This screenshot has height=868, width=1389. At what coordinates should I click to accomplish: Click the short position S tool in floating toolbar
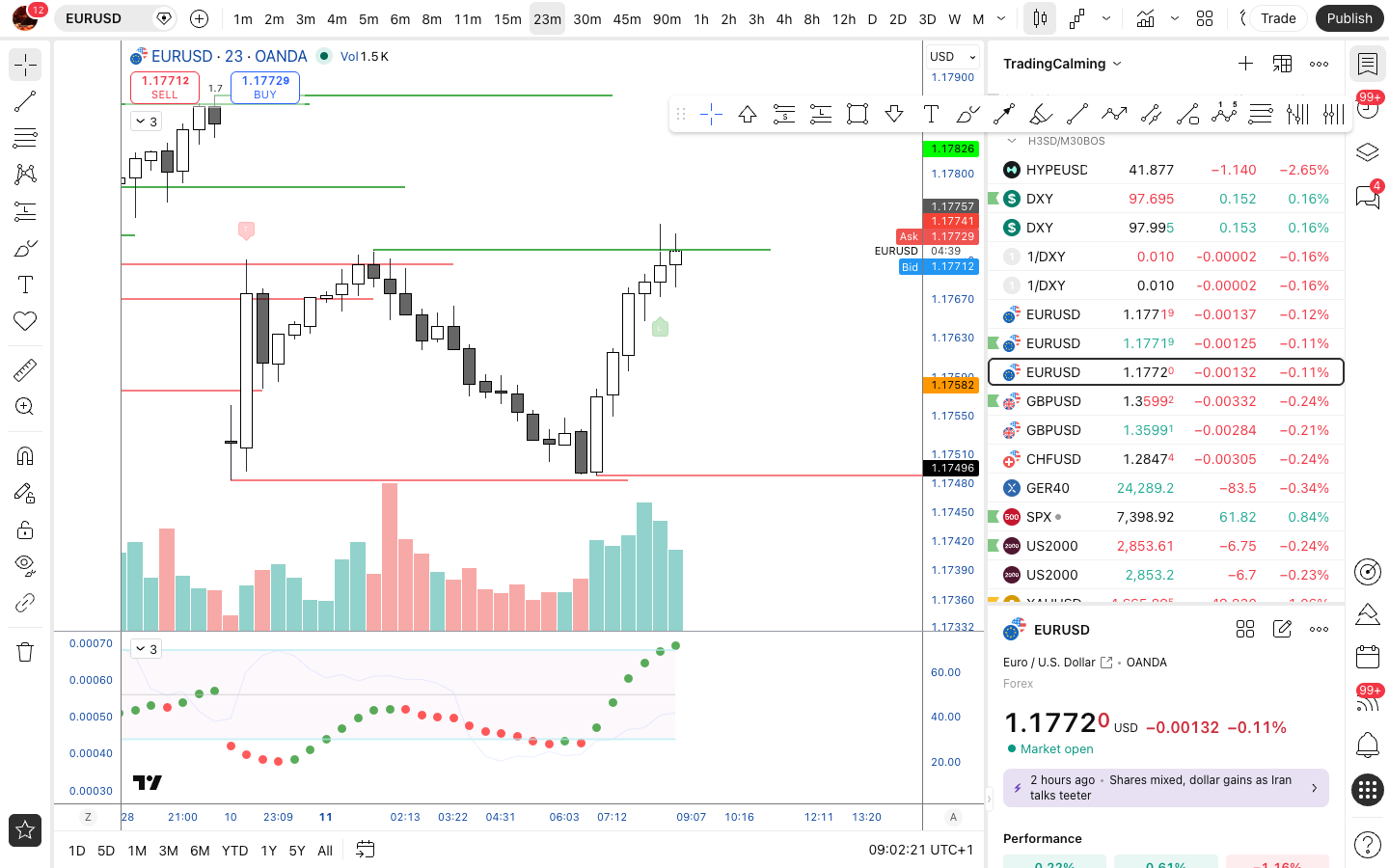click(x=784, y=114)
